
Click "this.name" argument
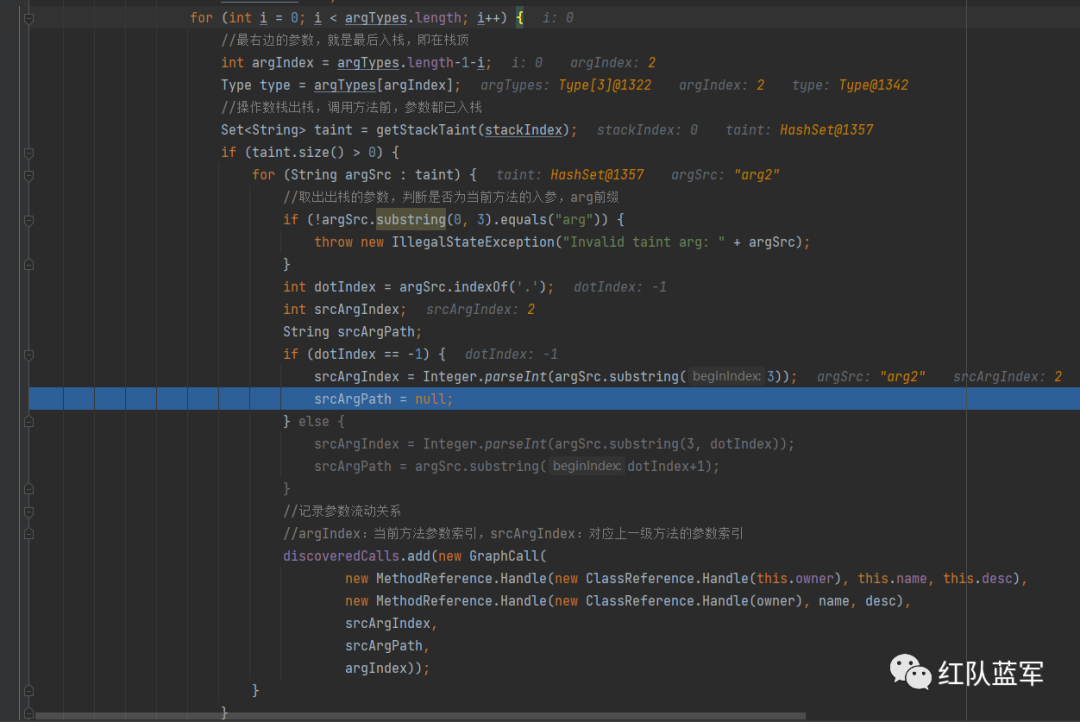pyautogui.click(x=893, y=579)
